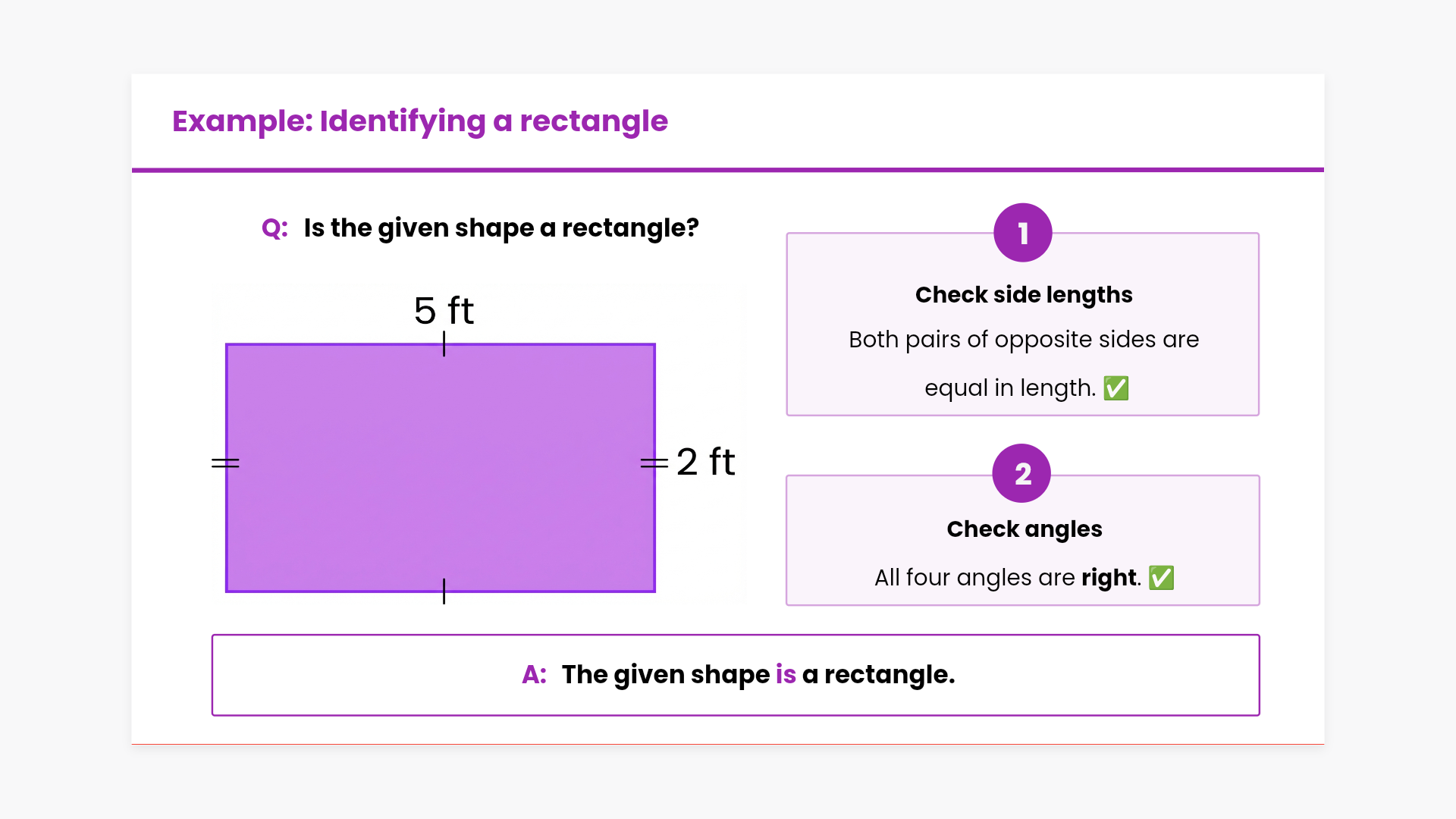Click the "Check angles" heading
The height and width of the screenshot is (819, 1456).
1024,529
